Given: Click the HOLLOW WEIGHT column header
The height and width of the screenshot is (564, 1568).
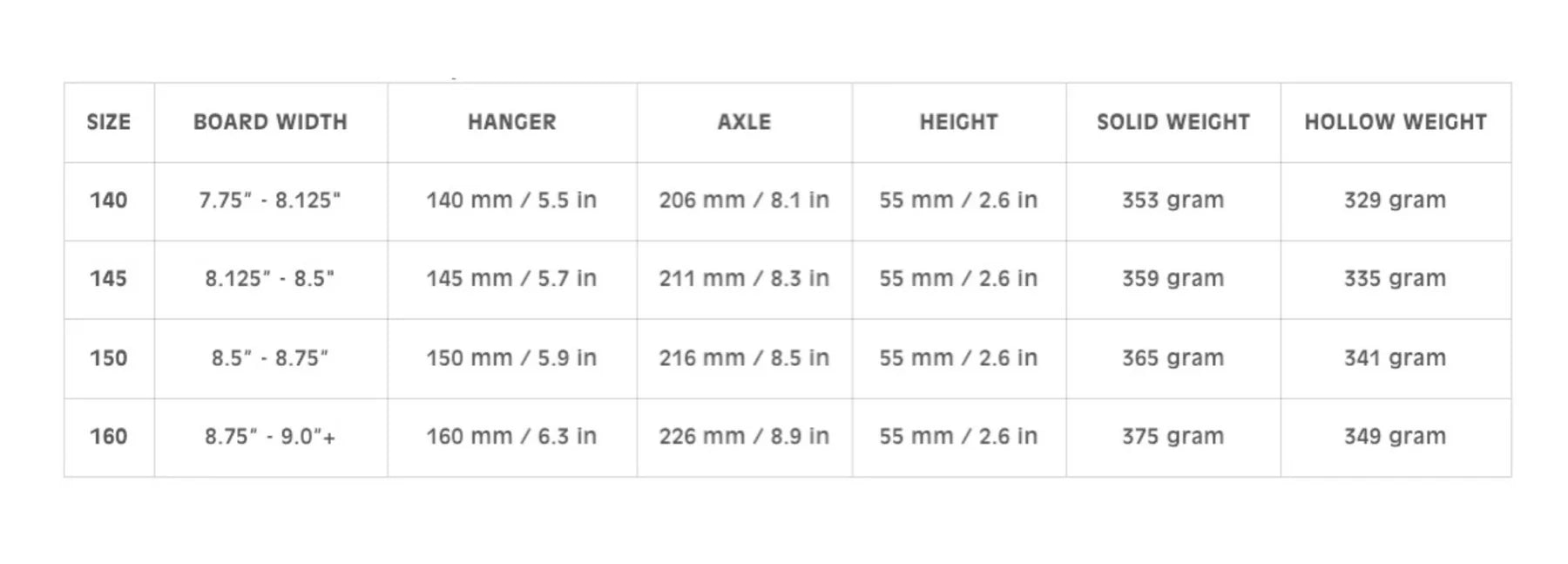Looking at the screenshot, I should click(1395, 122).
